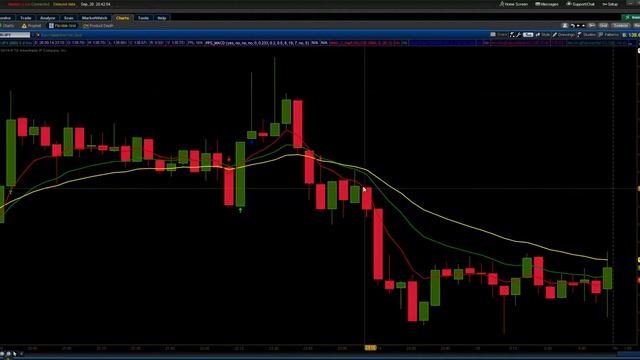Viewport: 640px width, 360px height.
Task: Click the PPS_MACD study label
Action: pyautogui.click(x=257, y=42)
